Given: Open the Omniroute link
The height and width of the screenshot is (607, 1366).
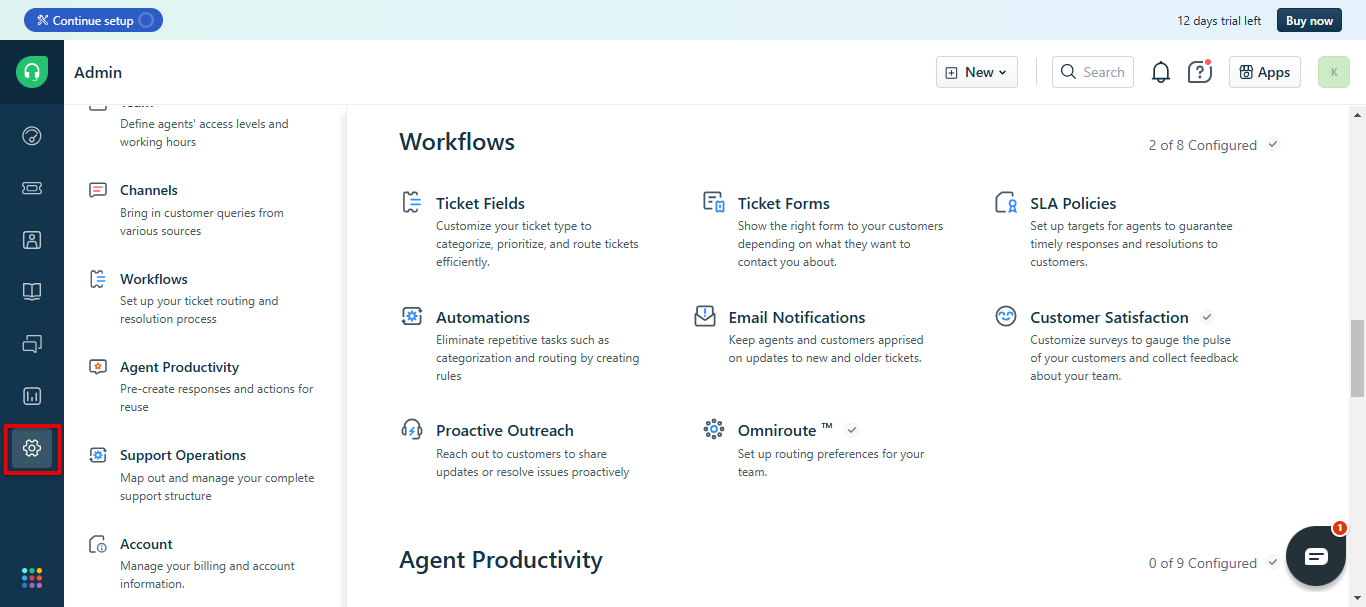Looking at the screenshot, I should (x=785, y=430).
